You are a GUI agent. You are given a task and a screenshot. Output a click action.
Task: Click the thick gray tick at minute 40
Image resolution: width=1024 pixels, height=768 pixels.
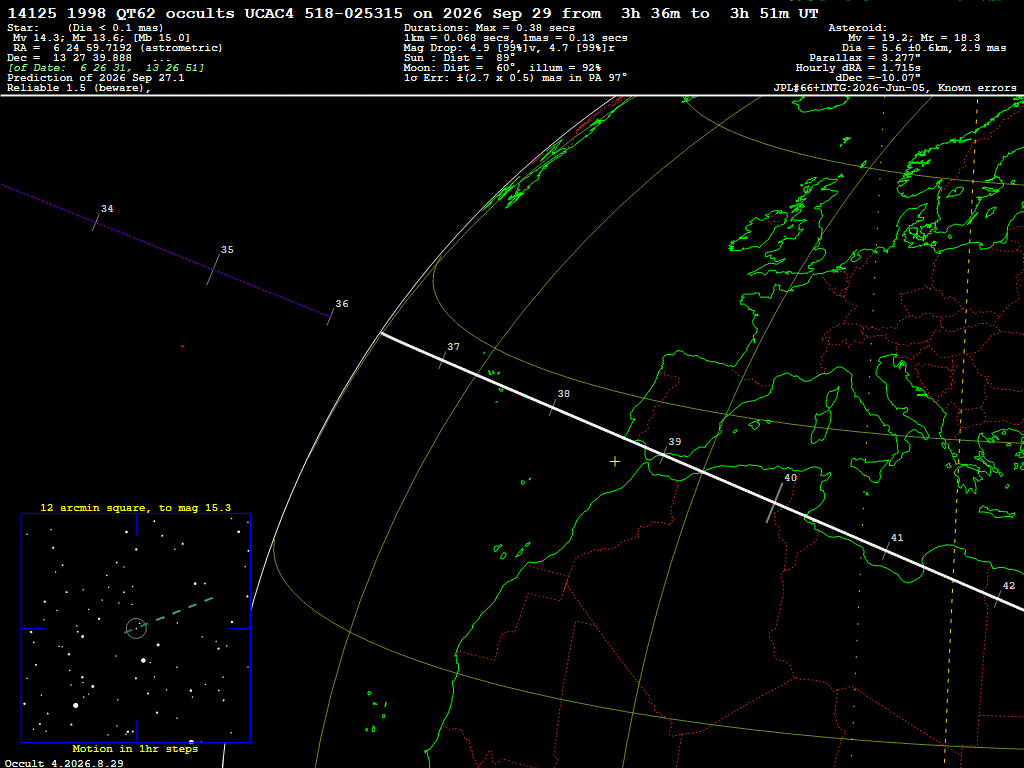(x=775, y=503)
